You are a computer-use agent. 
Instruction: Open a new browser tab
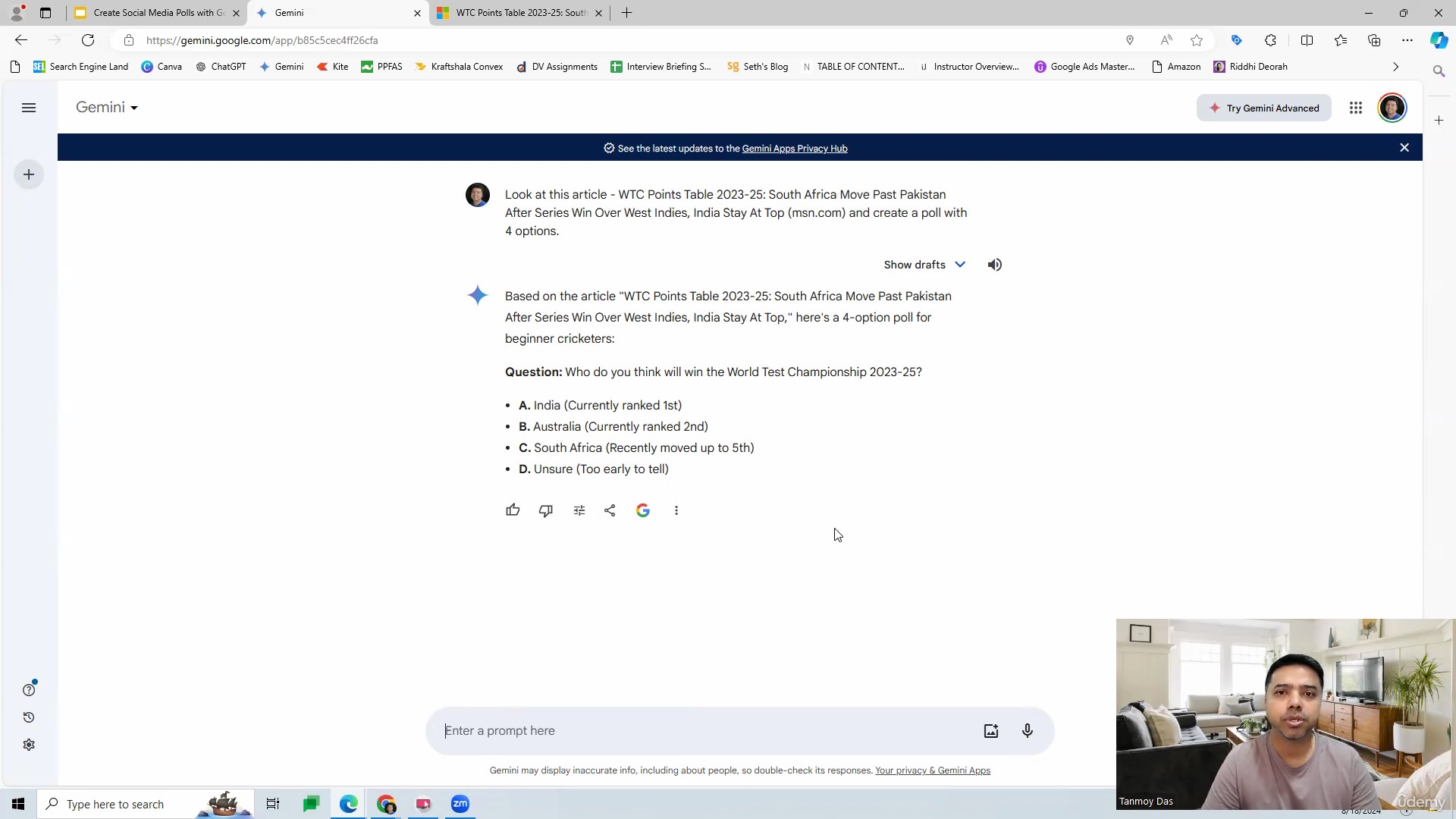pyautogui.click(x=626, y=13)
